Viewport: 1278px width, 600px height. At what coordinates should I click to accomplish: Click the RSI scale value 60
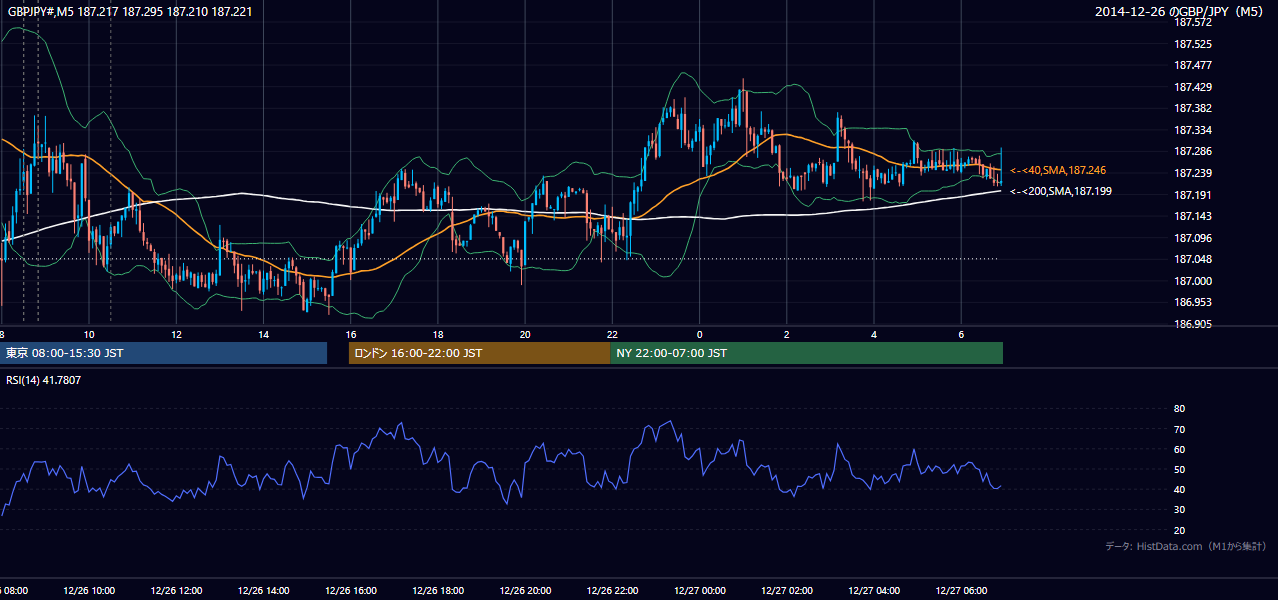coord(1180,450)
